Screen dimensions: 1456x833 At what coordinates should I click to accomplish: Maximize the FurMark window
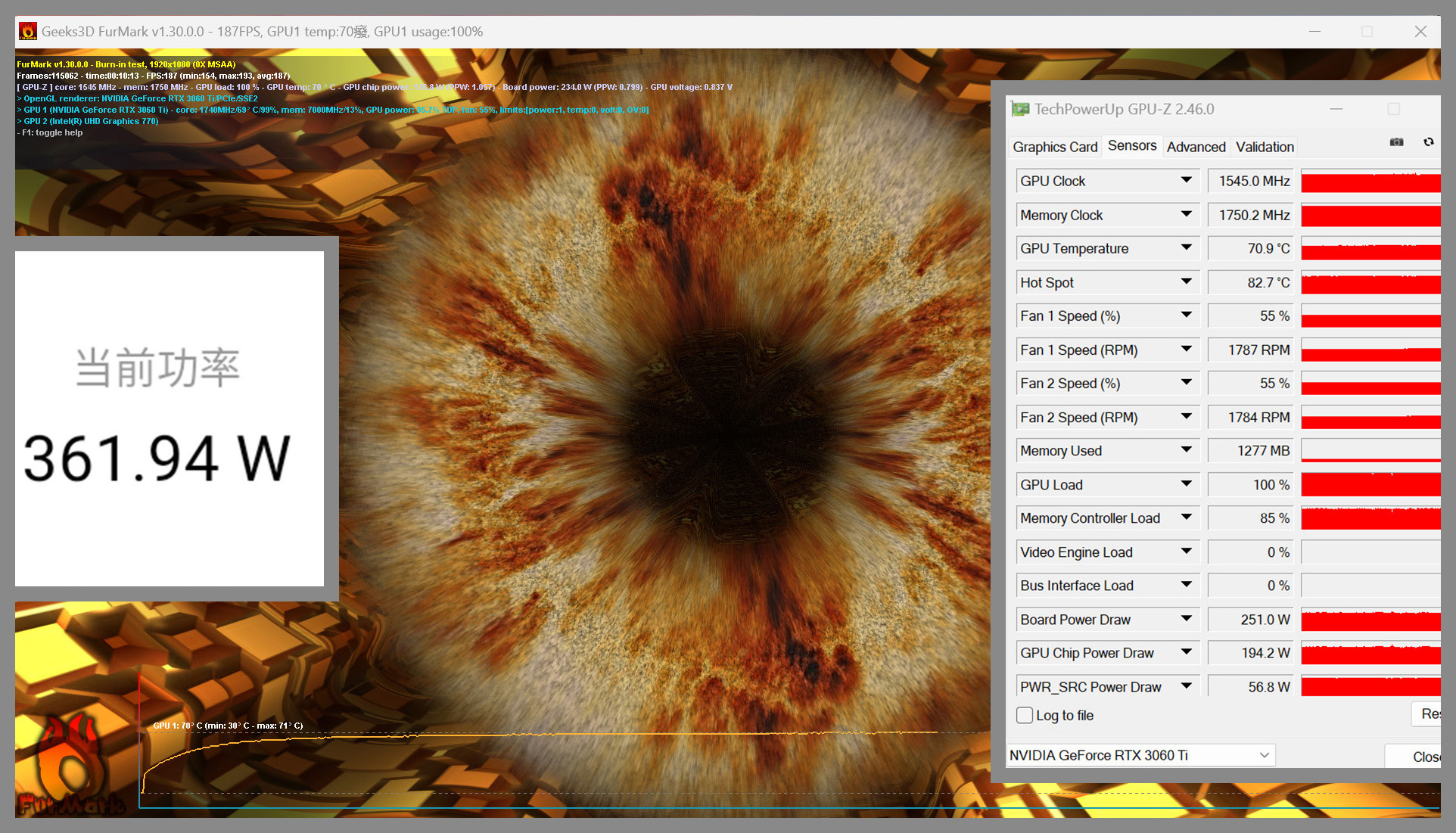(1367, 32)
